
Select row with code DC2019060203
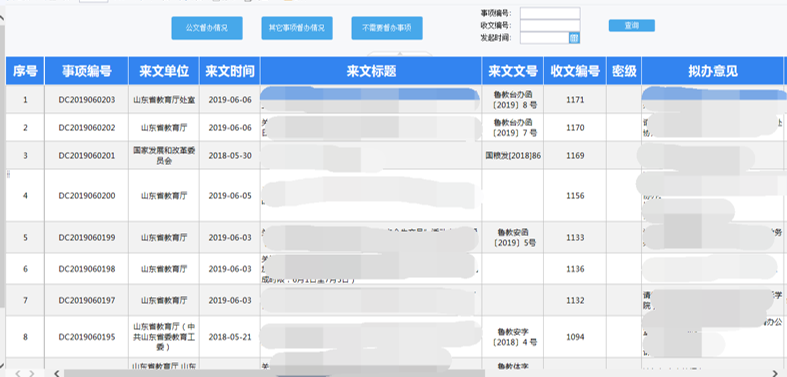(x=87, y=100)
